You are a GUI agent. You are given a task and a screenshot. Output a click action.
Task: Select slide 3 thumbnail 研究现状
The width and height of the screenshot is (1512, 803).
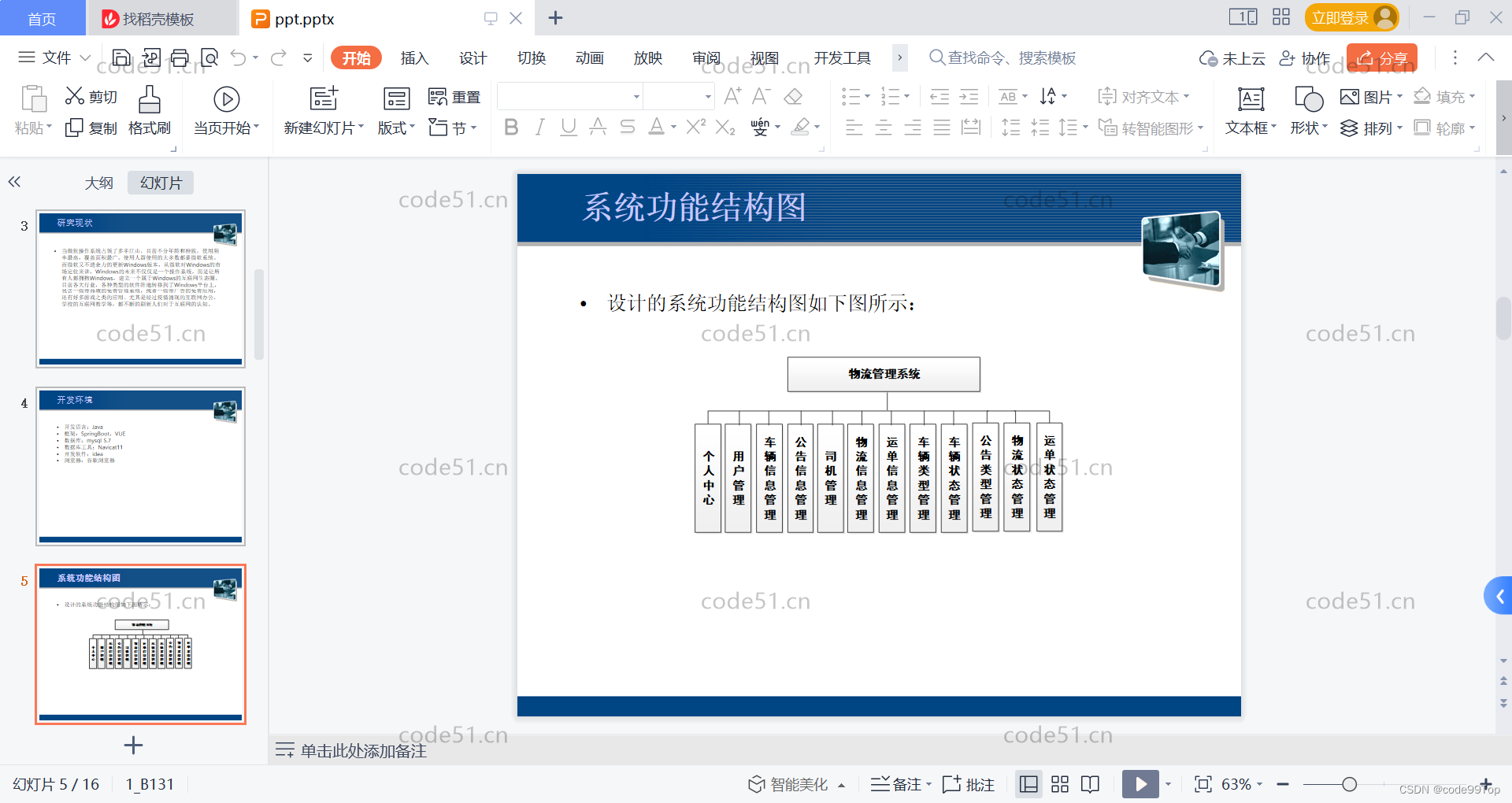140,288
